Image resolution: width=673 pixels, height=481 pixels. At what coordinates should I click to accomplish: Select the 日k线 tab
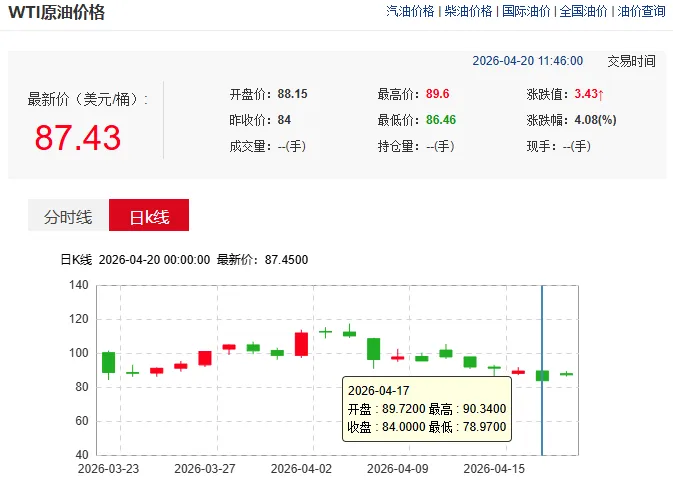click(x=149, y=215)
